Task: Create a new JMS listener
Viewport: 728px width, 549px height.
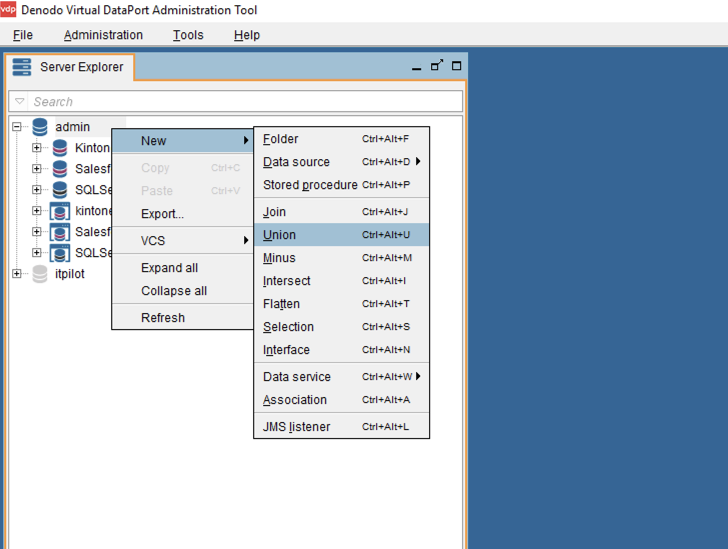Action: pos(341,427)
